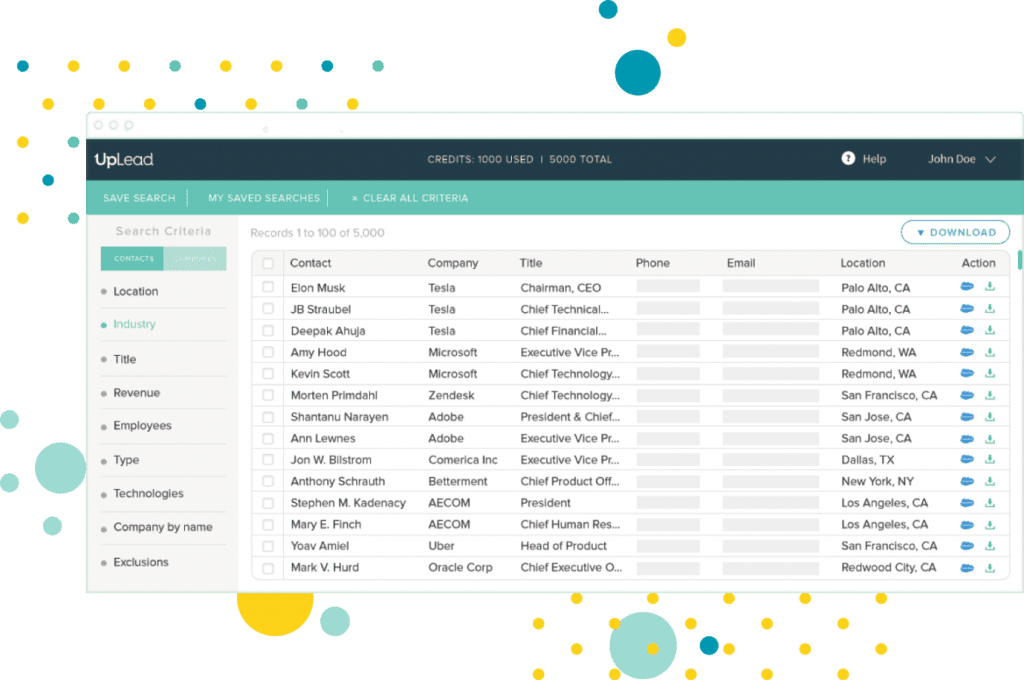Click the results table vertical scrollbar

point(1020,259)
